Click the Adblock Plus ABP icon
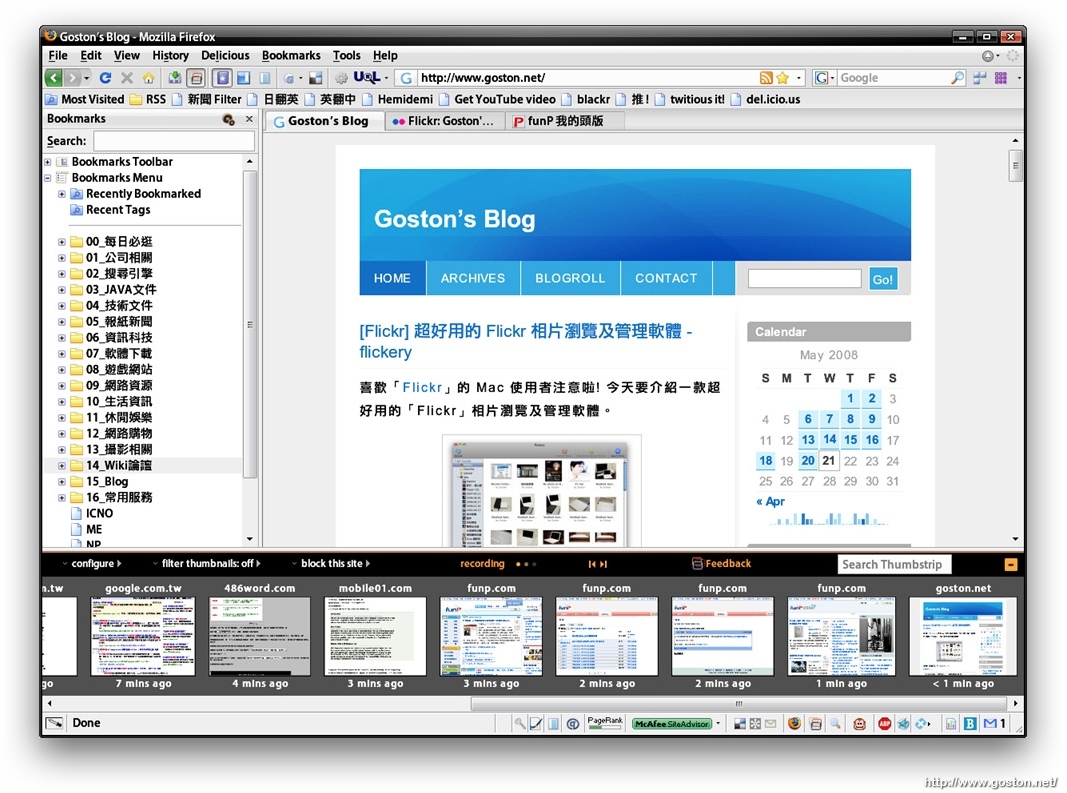Screen dimensions: 1067x793 coord(884,724)
